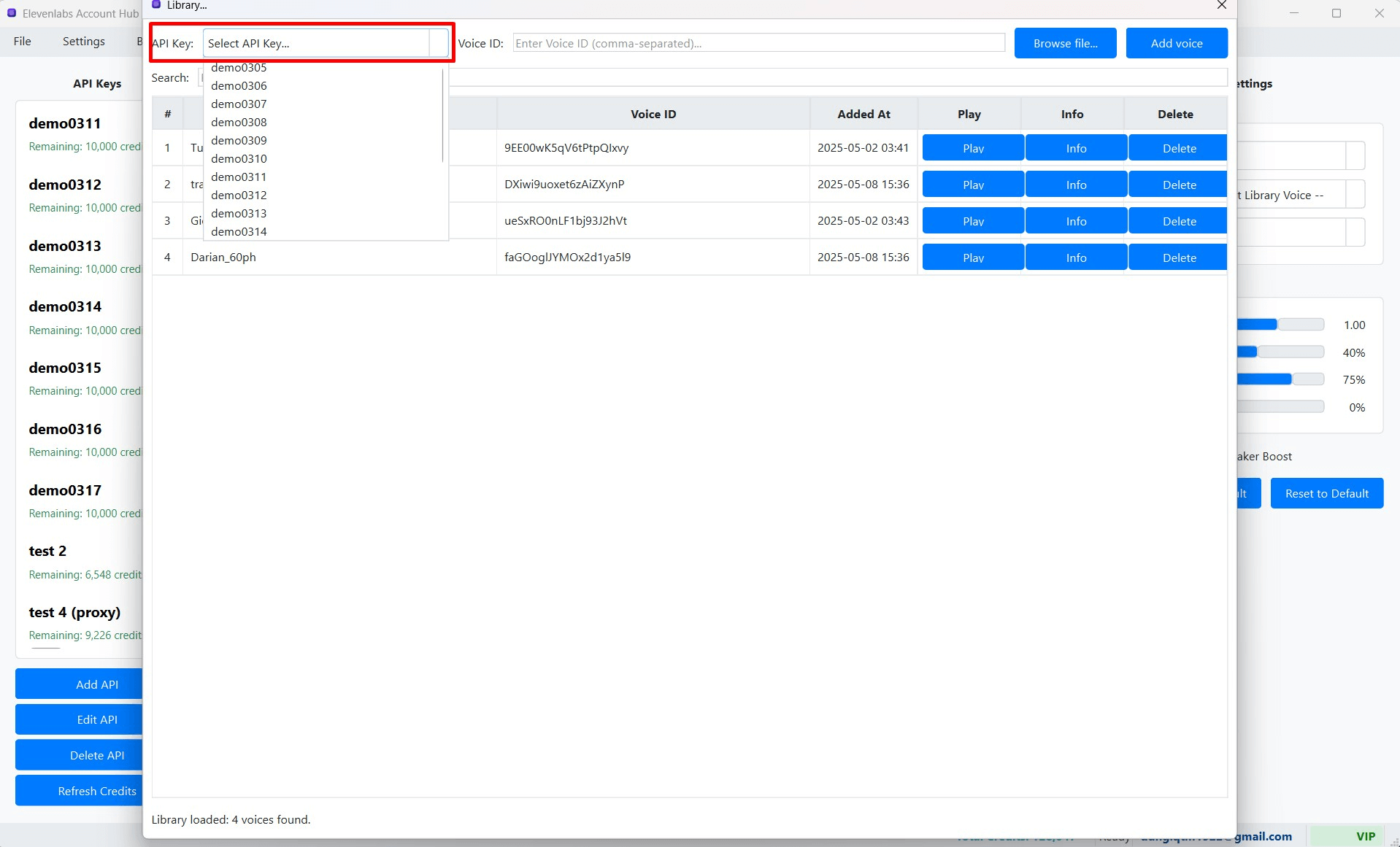
Task: Click the Added At column header
Action: pyautogui.click(x=864, y=114)
